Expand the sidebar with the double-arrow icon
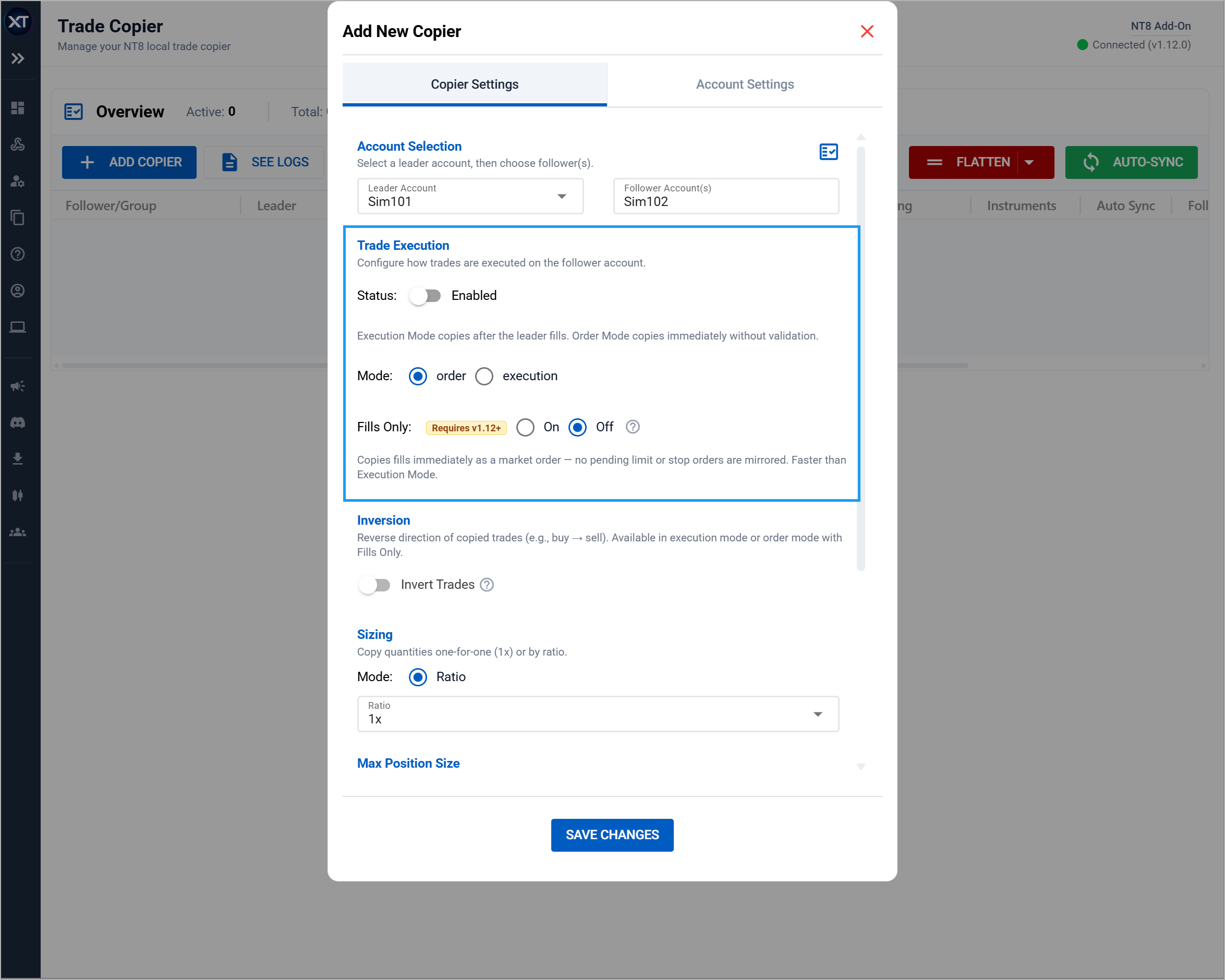1225x980 pixels. (x=18, y=58)
